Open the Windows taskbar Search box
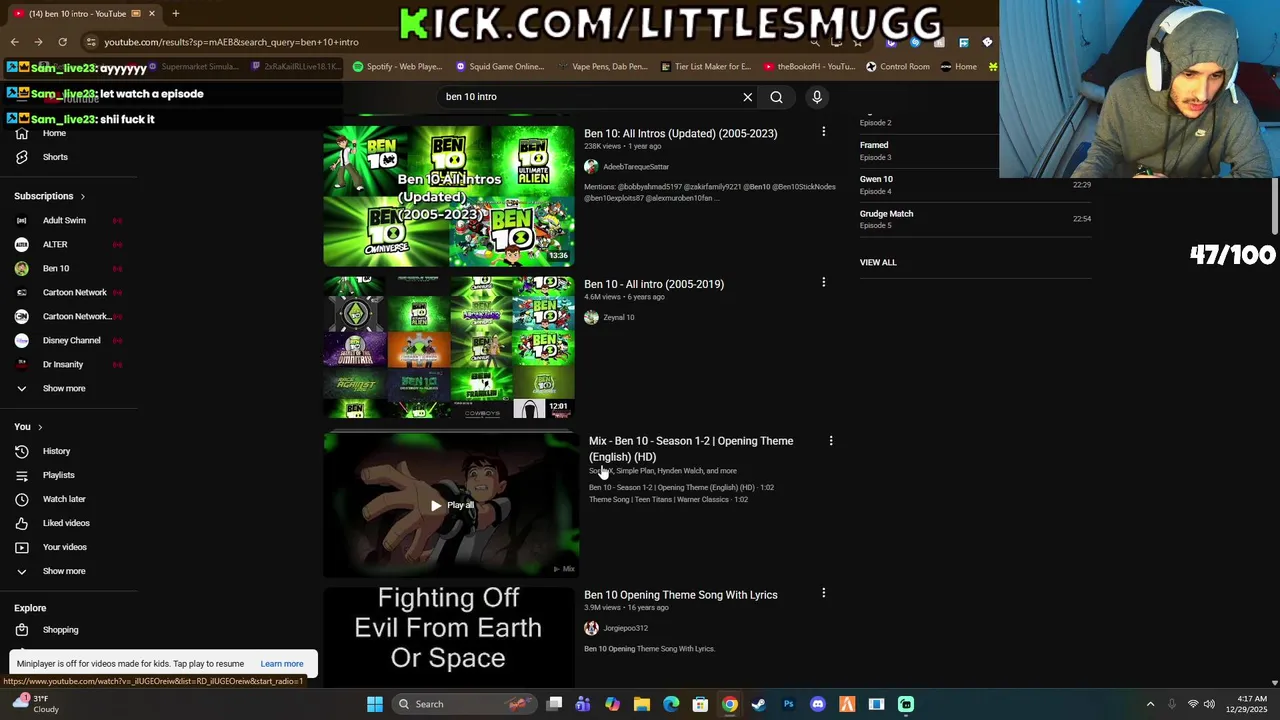1280x720 pixels. pos(462,704)
